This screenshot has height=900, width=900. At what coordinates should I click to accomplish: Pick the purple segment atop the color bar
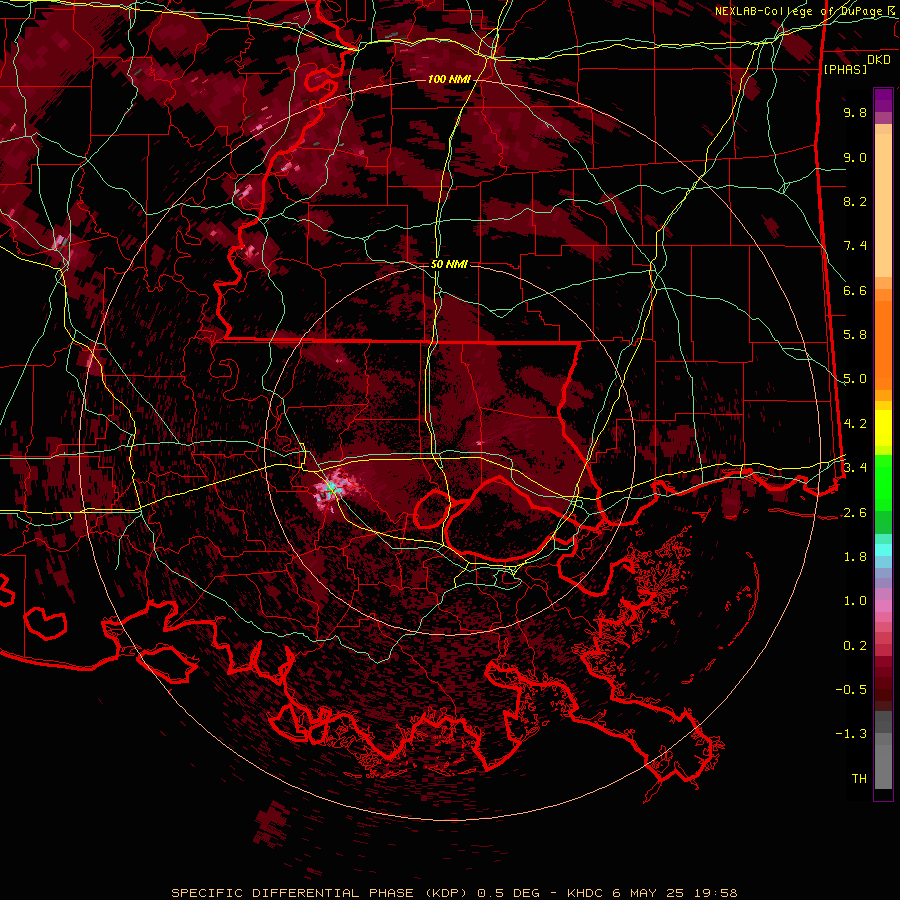pos(883,100)
